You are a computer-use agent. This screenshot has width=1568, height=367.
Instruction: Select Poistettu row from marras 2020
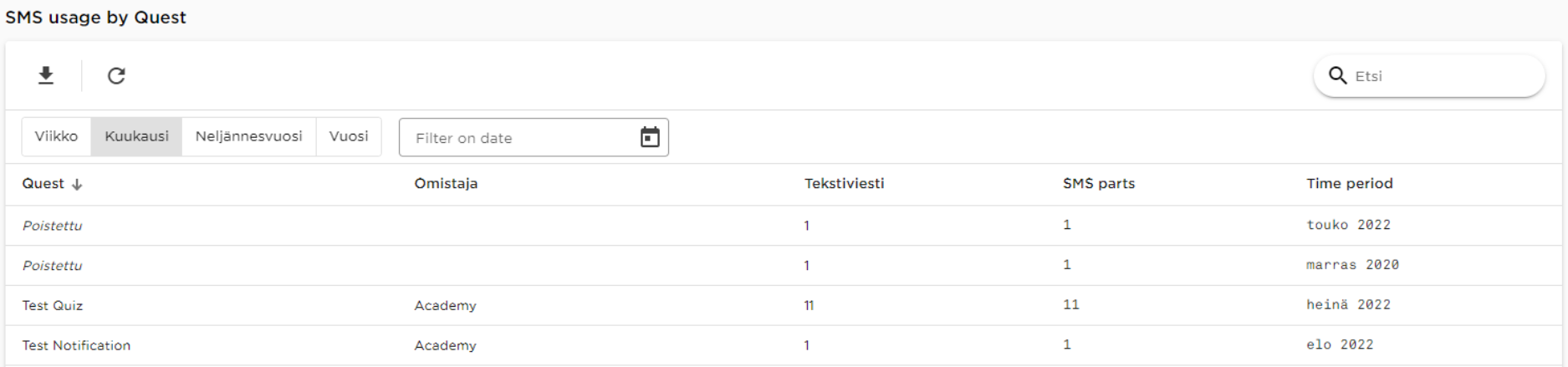coord(784,266)
